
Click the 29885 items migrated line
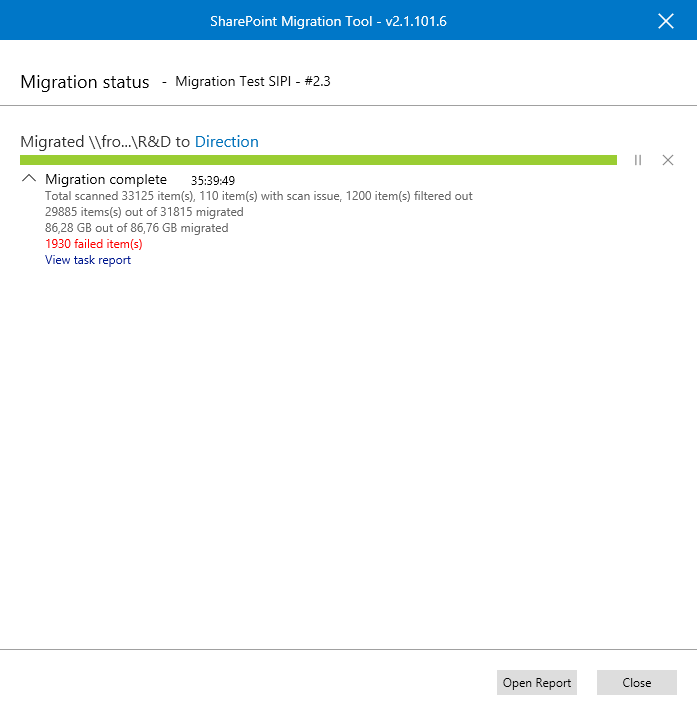[x=144, y=212]
